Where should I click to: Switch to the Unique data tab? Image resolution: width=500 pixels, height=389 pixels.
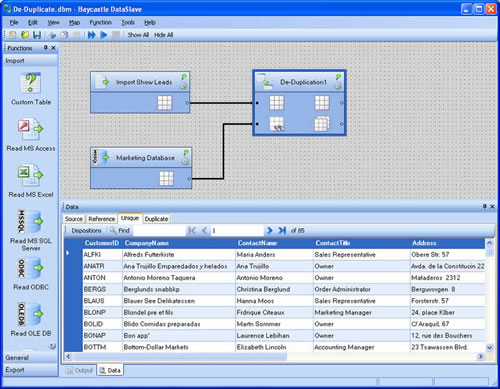pos(130,218)
